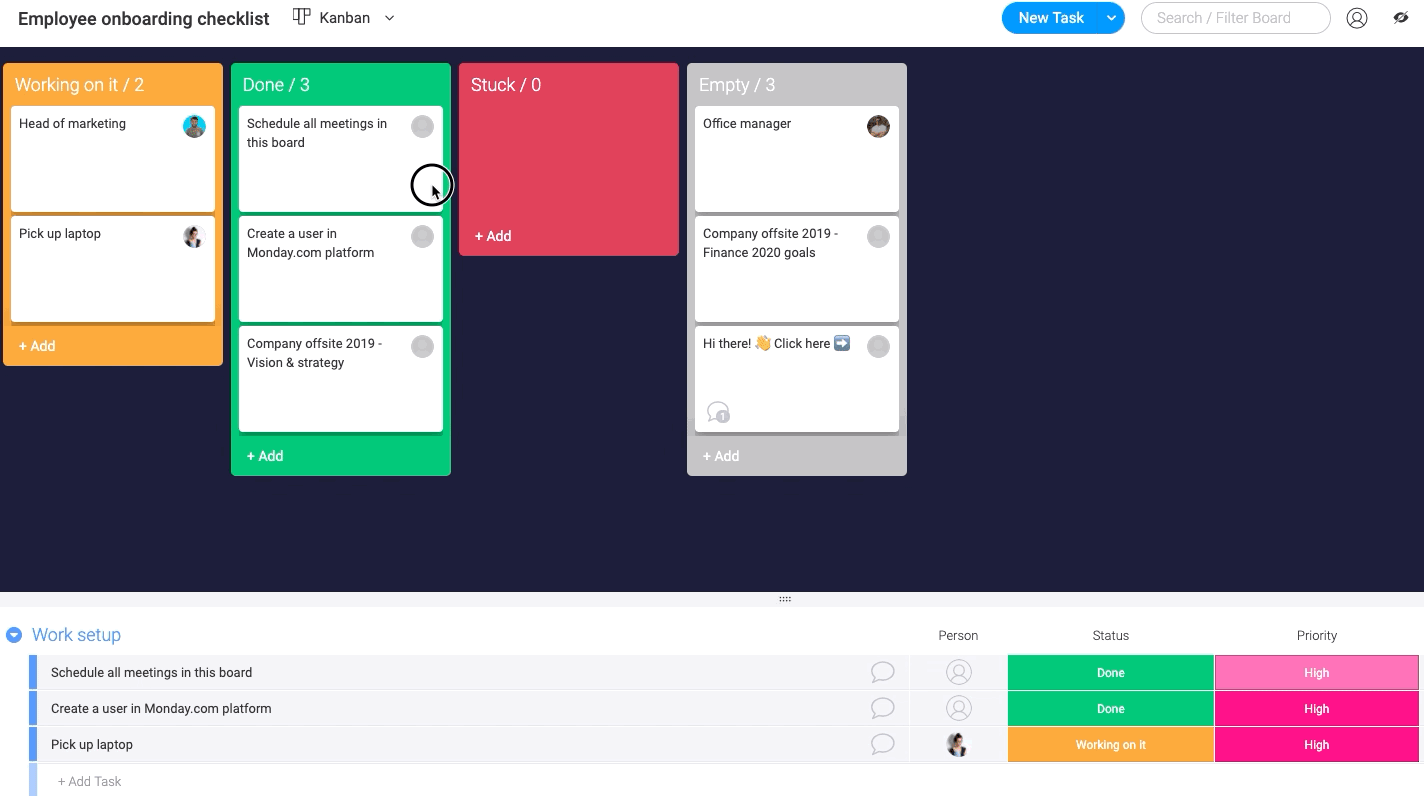Open the person filter icon in header
The image size is (1424, 796).
point(1357,18)
